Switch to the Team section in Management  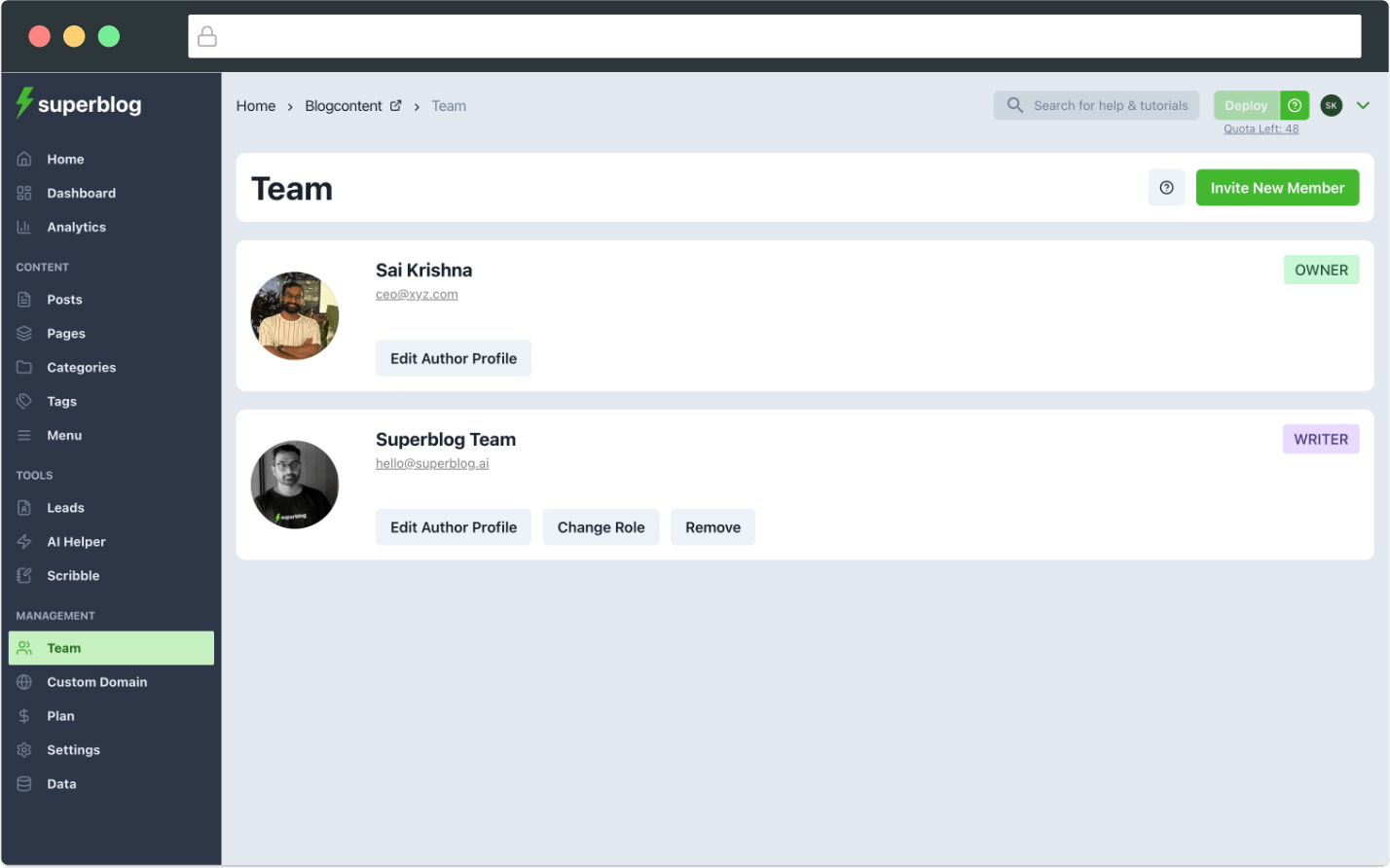coord(63,647)
